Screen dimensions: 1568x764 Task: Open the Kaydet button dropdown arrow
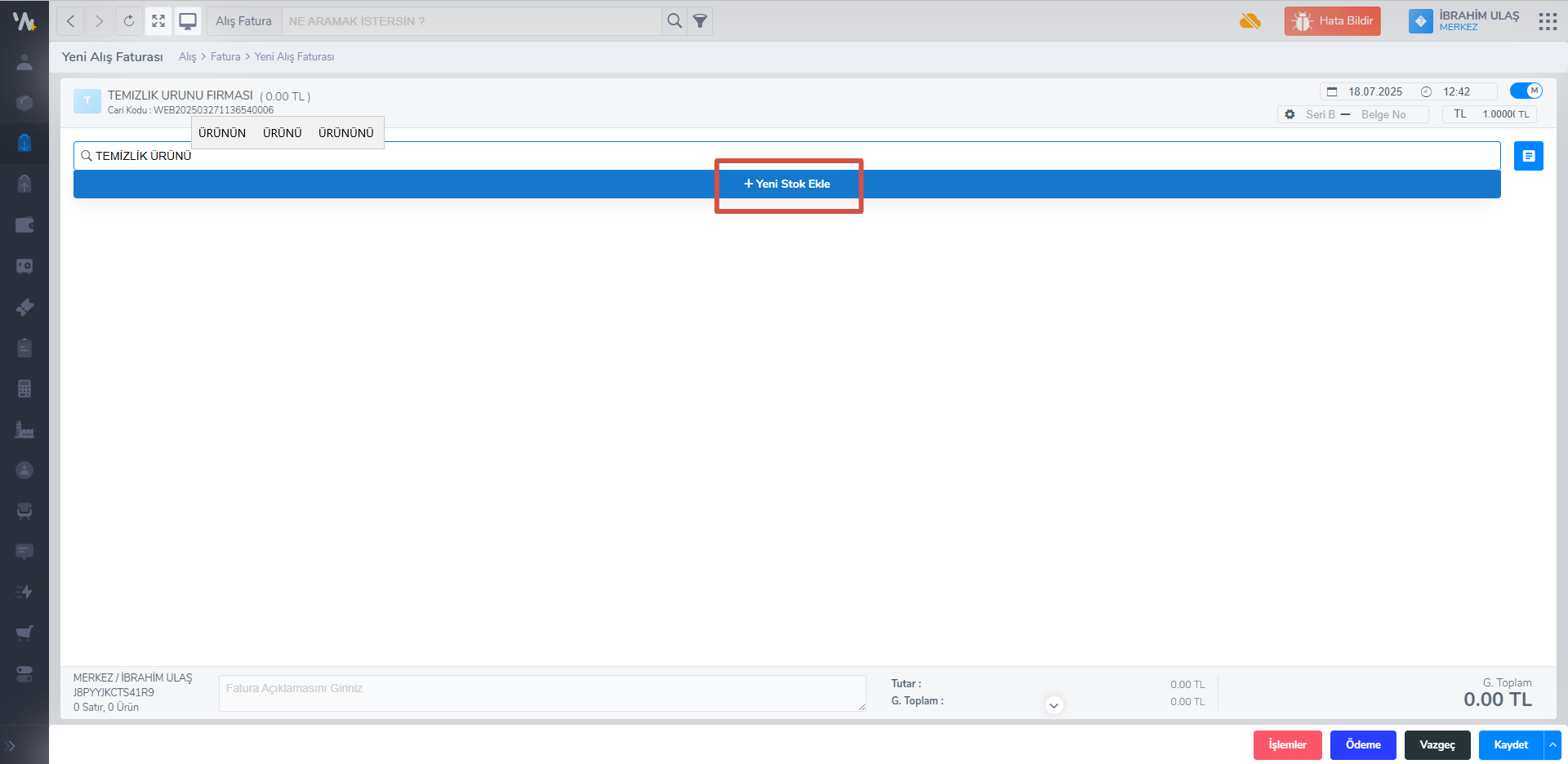tap(1552, 744)
